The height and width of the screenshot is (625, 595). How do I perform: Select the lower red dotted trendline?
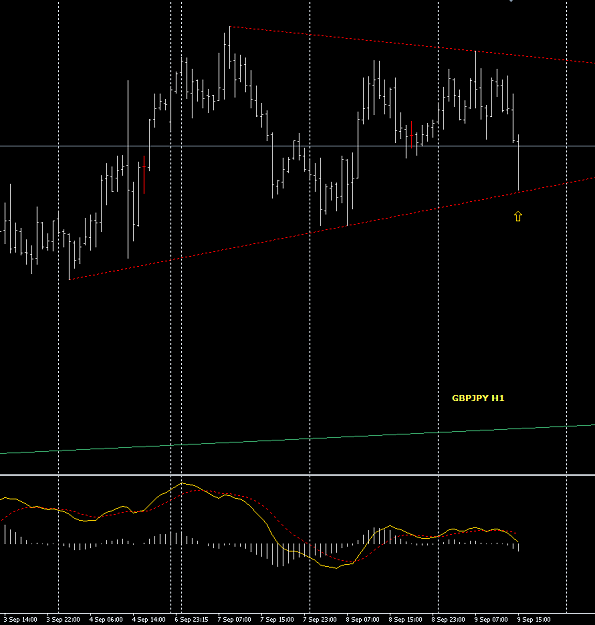332,228
